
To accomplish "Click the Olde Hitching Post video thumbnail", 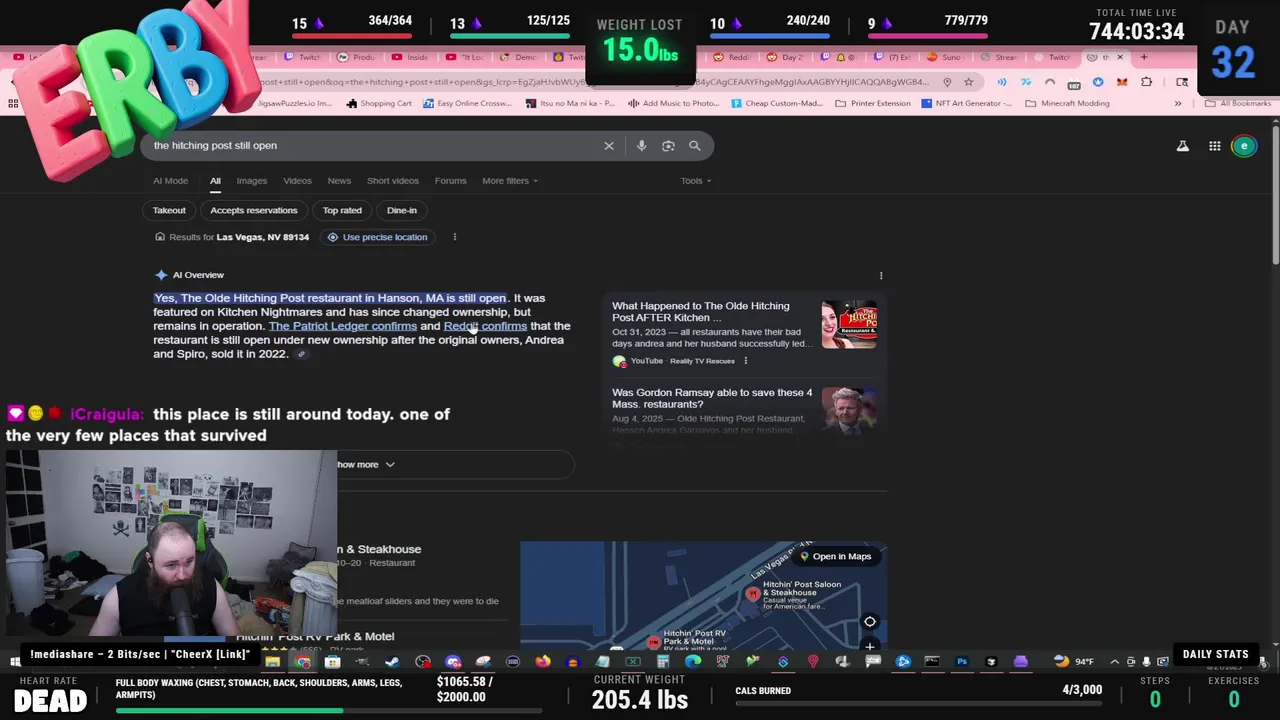I will click(x=849, y=325).
